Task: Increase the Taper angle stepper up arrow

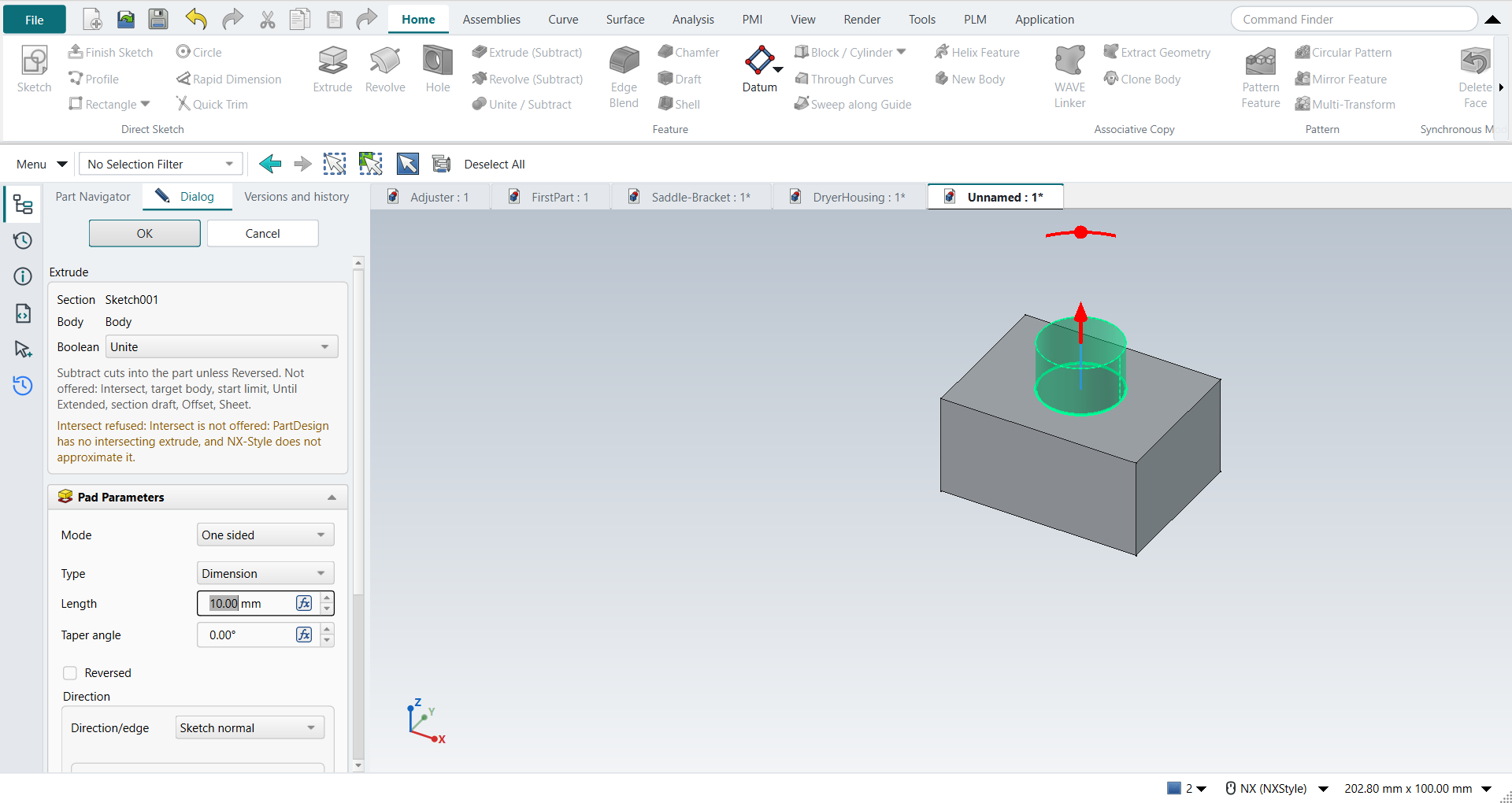Action: [x=327, y=629]
